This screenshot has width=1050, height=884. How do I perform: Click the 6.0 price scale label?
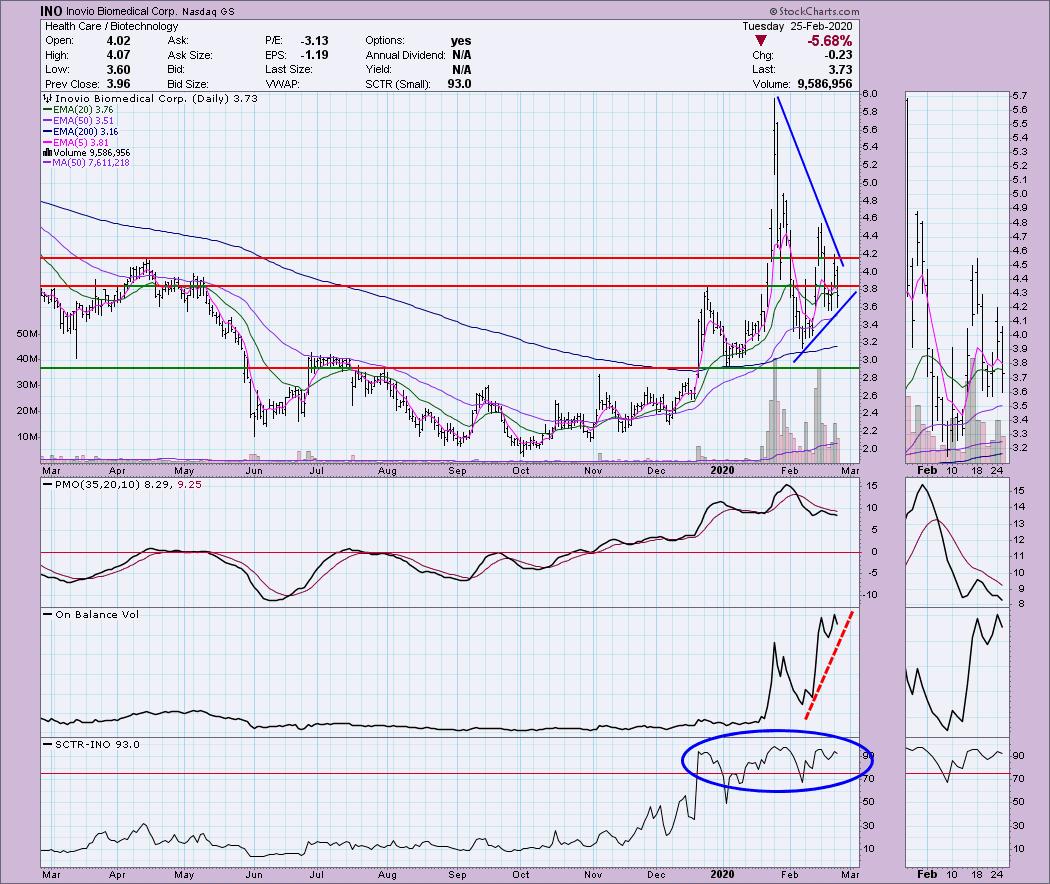[x=870, y=94]
